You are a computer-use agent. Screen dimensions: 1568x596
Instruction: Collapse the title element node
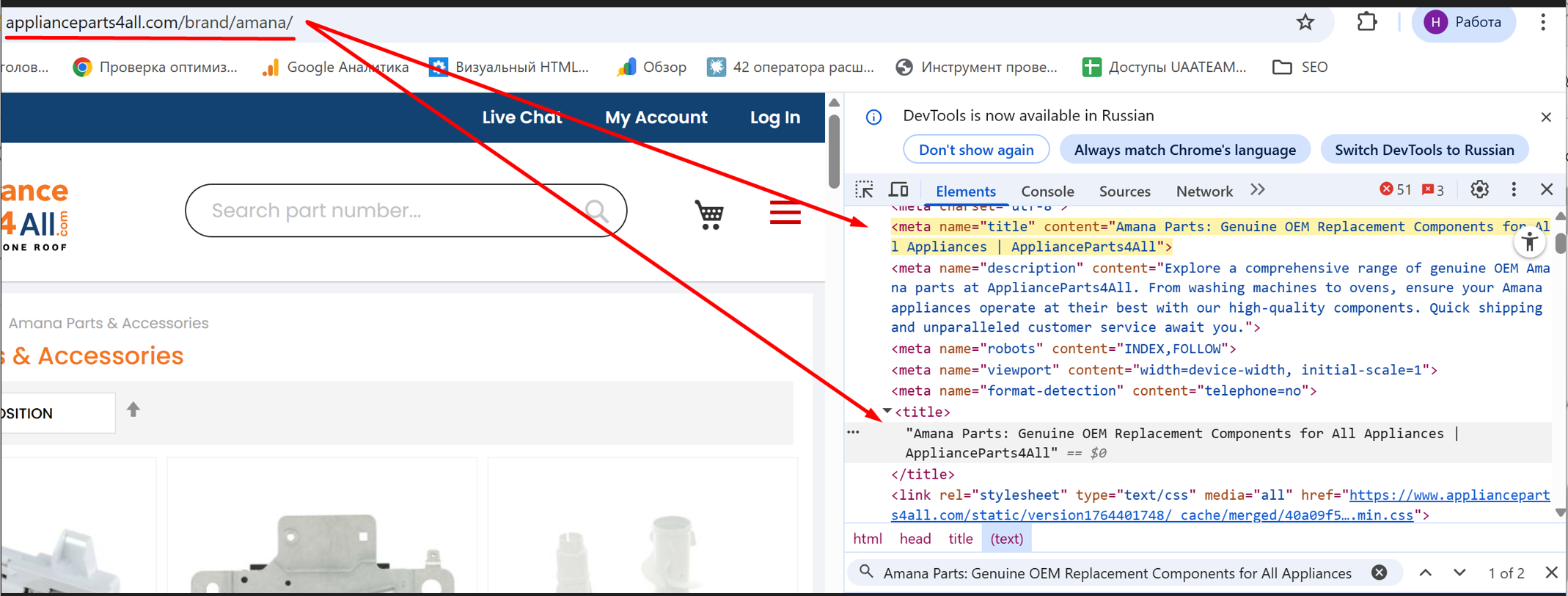(x=887, y=412)
